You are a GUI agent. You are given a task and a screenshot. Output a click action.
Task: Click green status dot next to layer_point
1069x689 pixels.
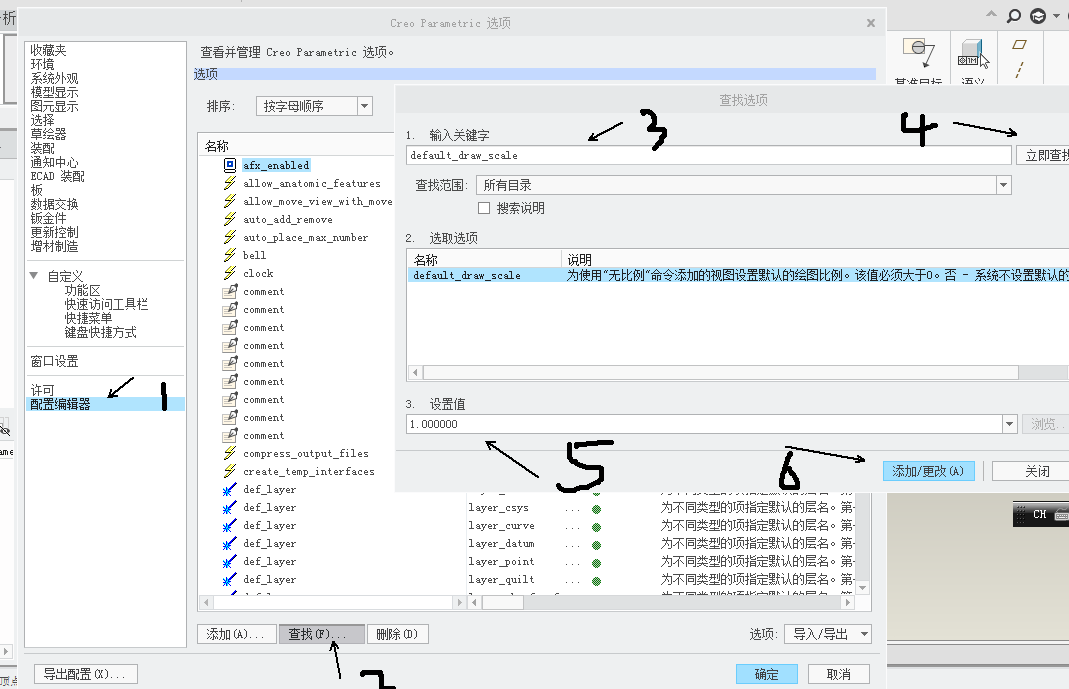click(x=597, y=563)
